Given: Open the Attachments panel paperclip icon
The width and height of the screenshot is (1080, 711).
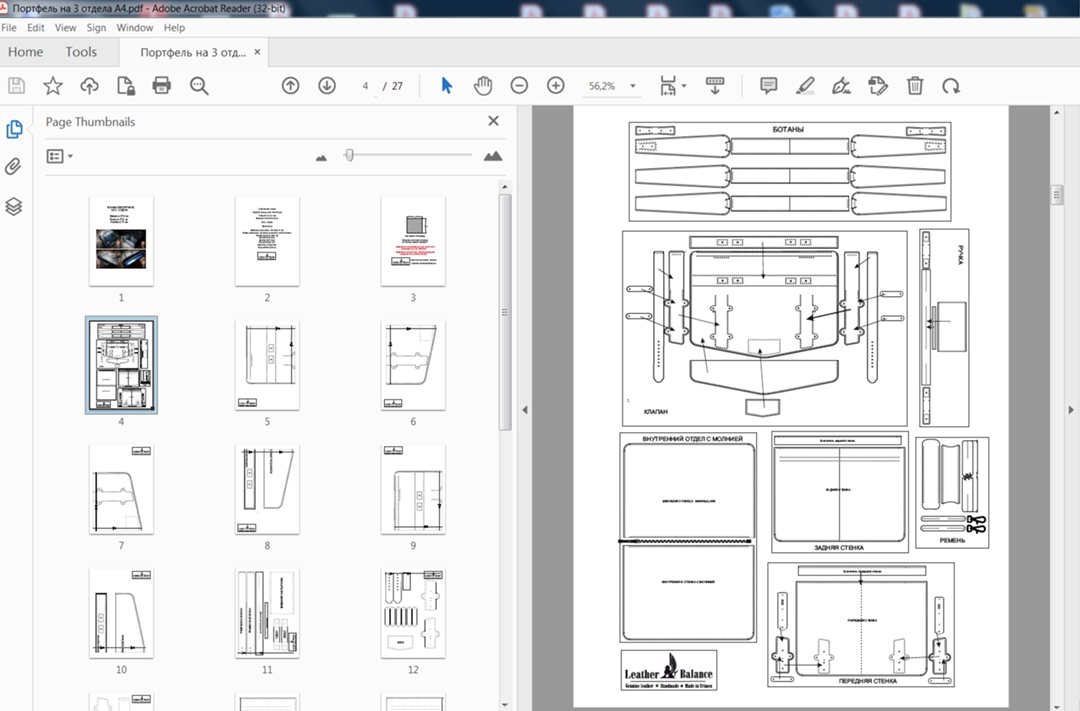Looking at the screenshot, I should pyautogui.click(x=14, y=167).
